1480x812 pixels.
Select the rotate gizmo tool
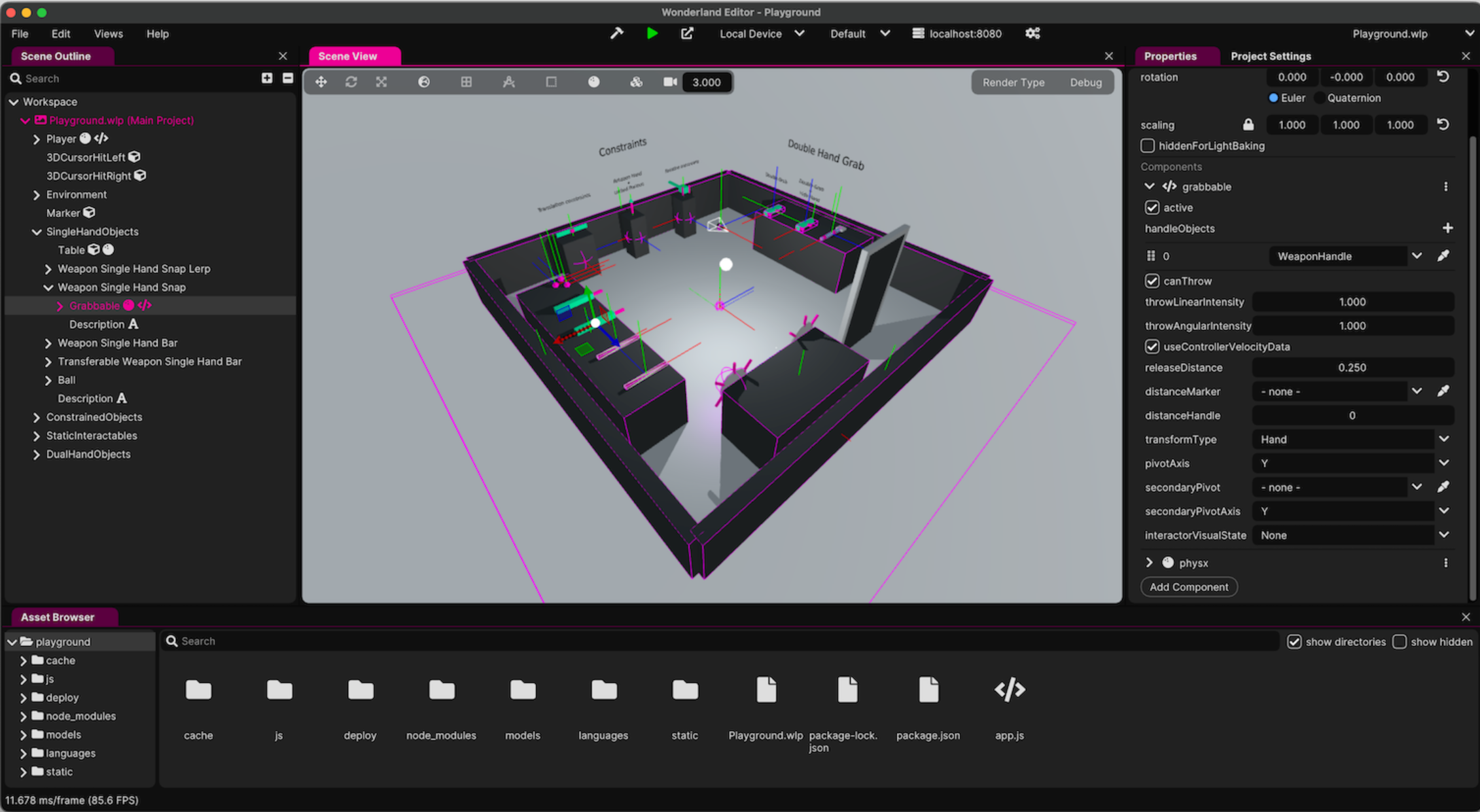point(351,82)
